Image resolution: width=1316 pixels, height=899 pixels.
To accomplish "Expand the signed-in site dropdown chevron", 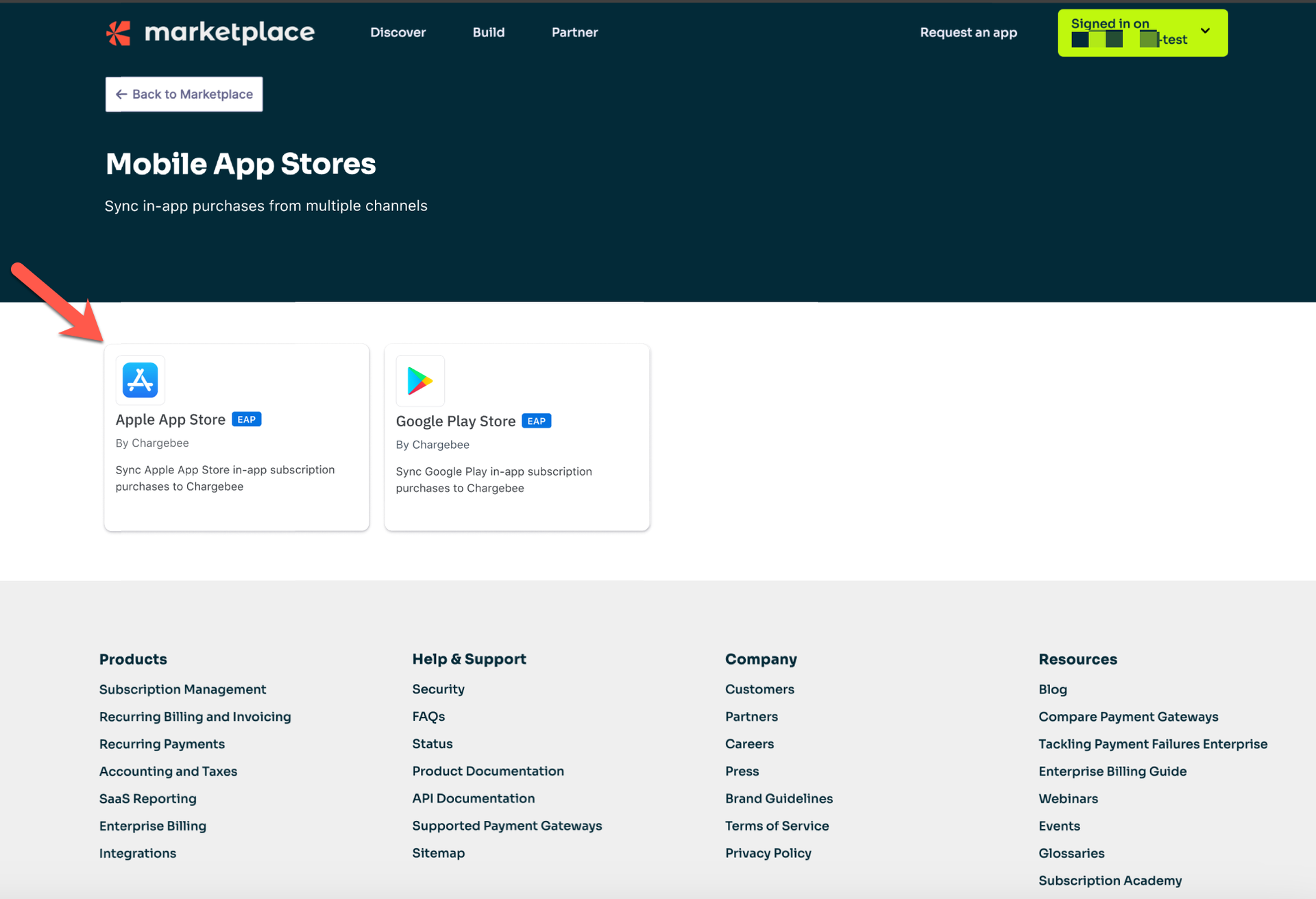I will (x=1205, y=31).
